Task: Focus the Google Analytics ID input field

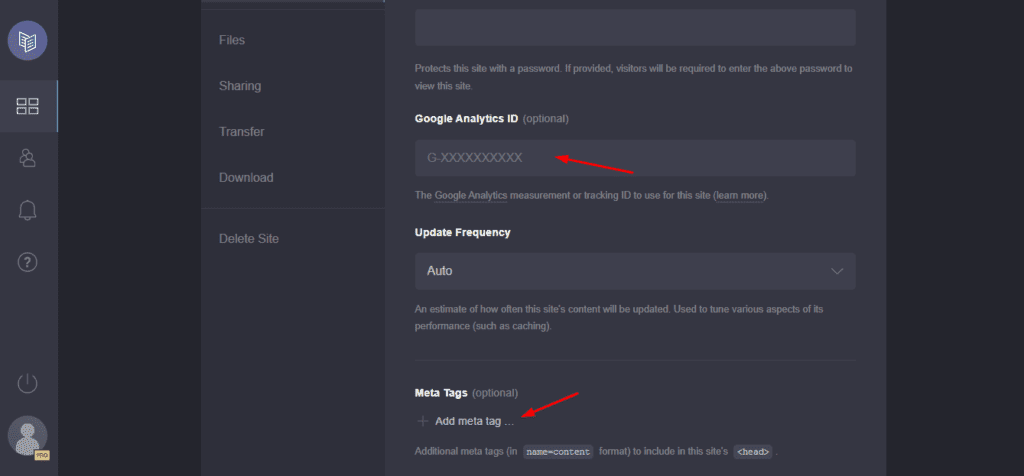Action: click(x=635, y=158)
